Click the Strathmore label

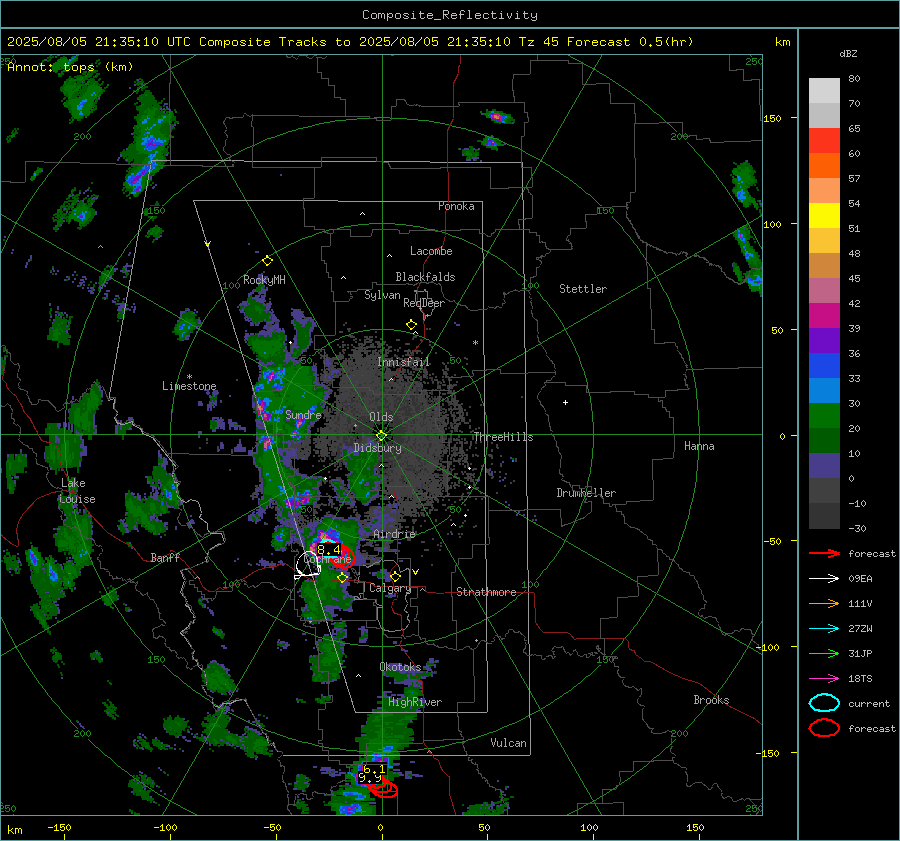coord(486,592)
